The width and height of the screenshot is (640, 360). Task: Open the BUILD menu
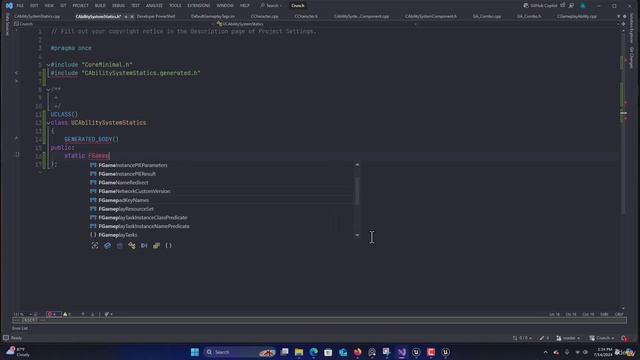point(100,6)
